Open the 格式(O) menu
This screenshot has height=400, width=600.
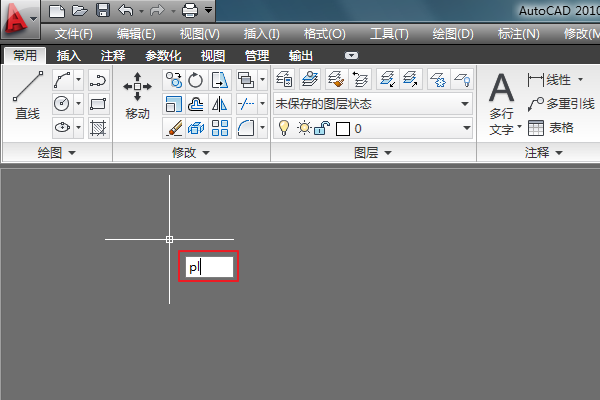click(x=324, y=34)
